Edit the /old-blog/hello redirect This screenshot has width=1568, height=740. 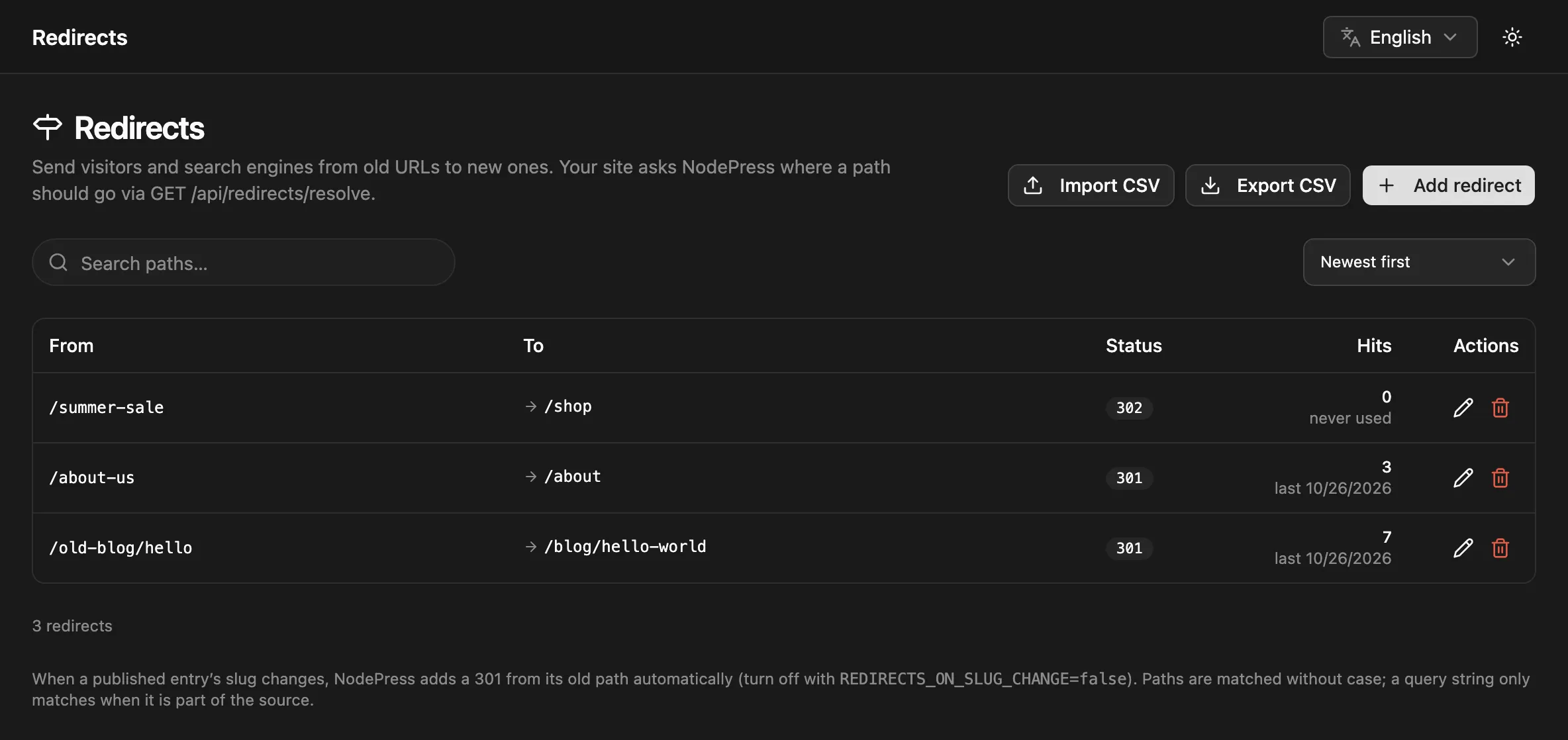click(1463, 548)
